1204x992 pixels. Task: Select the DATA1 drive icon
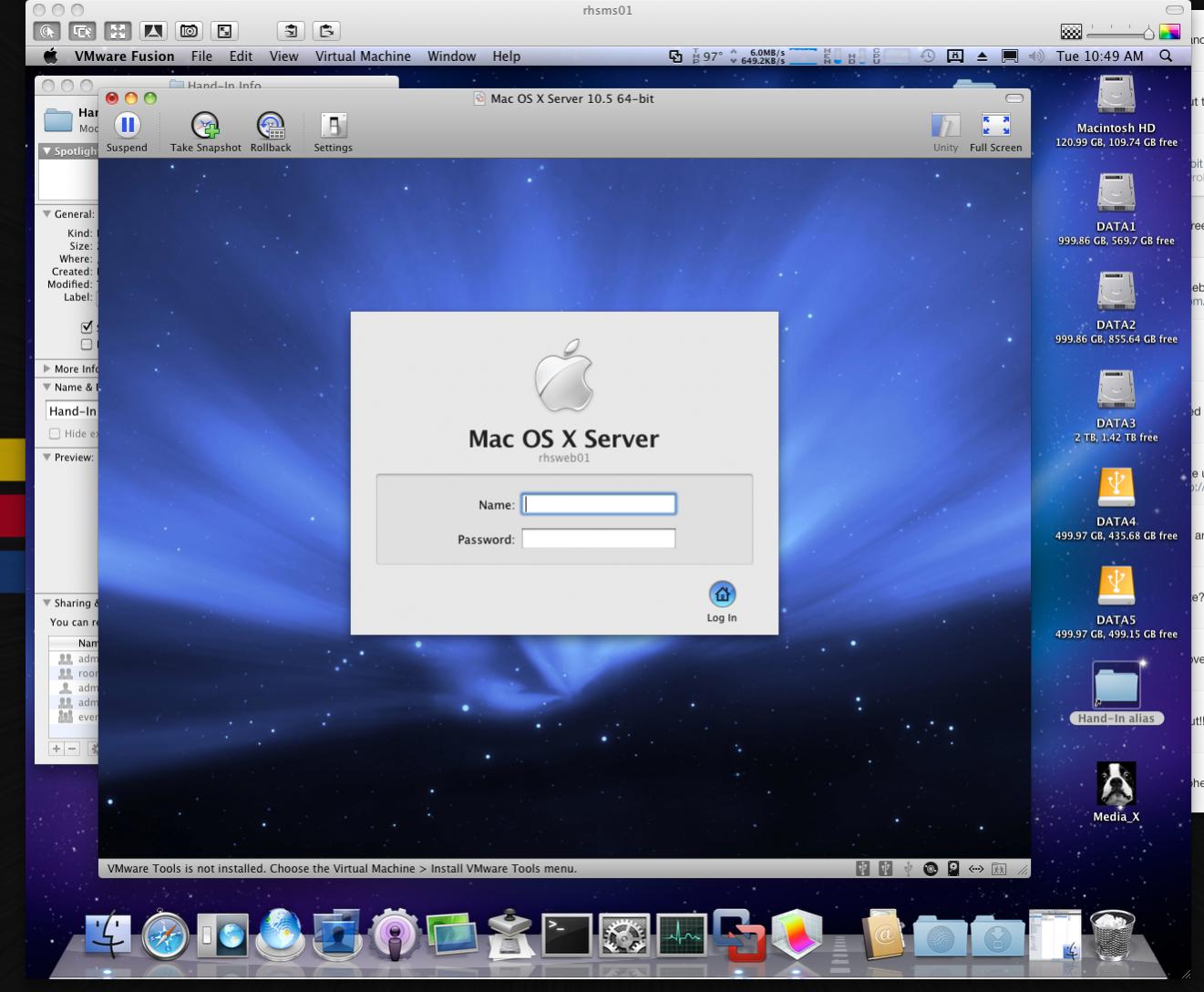pyautogui.click(x=1116, y=194)
